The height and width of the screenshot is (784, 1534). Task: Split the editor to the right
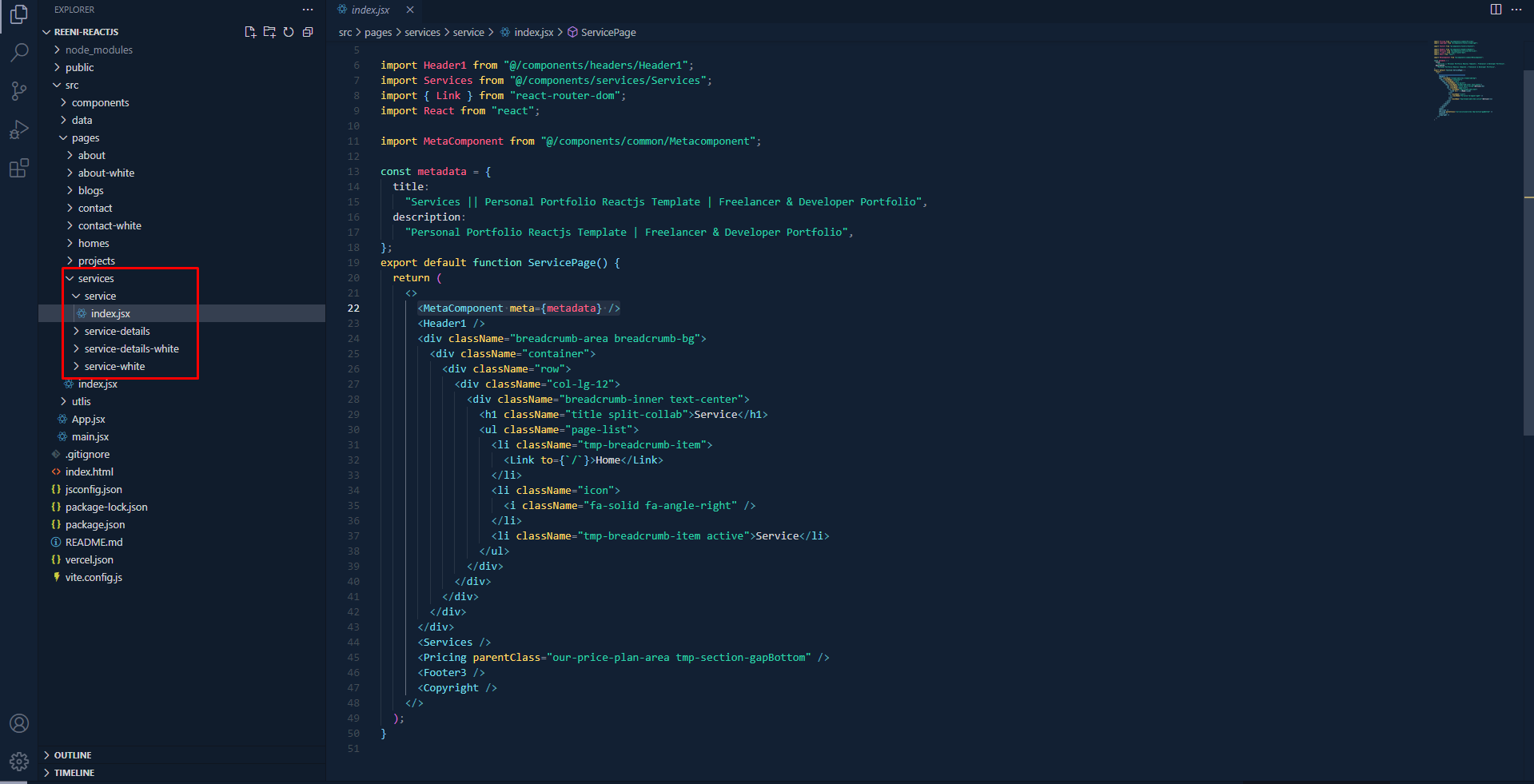[x=1496, y=10]
